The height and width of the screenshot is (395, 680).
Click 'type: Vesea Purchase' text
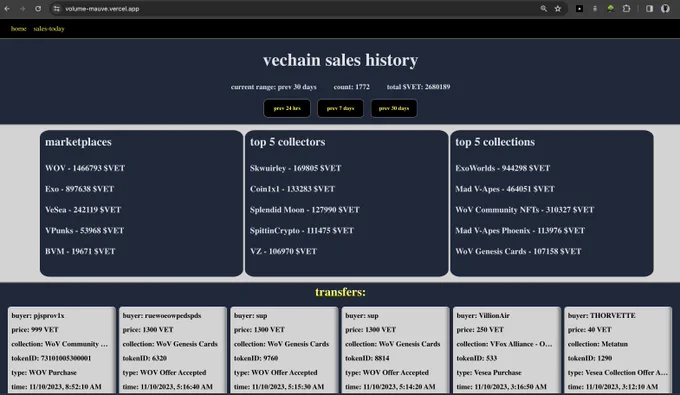click(x=489, y=372)
